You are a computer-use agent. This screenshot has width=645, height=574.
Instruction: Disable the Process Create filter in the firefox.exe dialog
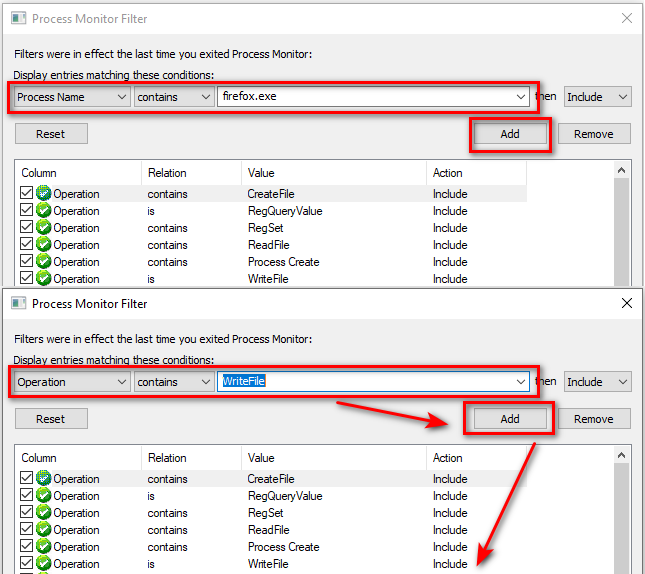tap(26, 262)
